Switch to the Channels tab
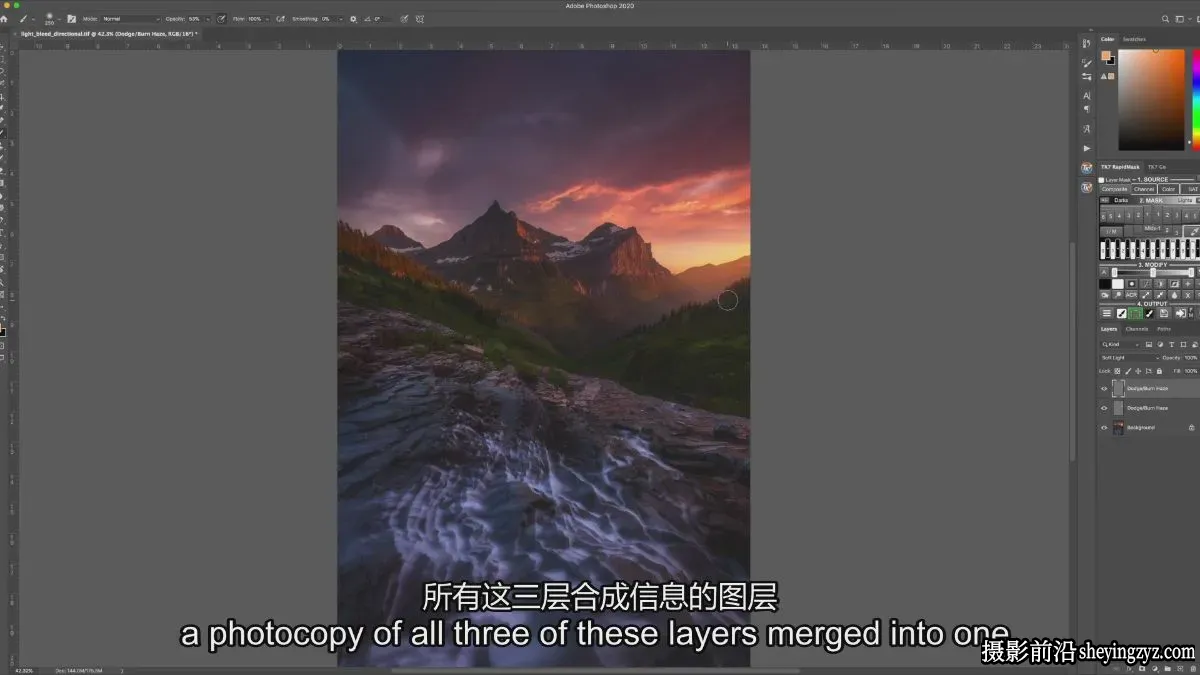The width and height of the screenshot is (1200, 675). (x=1137, y=329)
